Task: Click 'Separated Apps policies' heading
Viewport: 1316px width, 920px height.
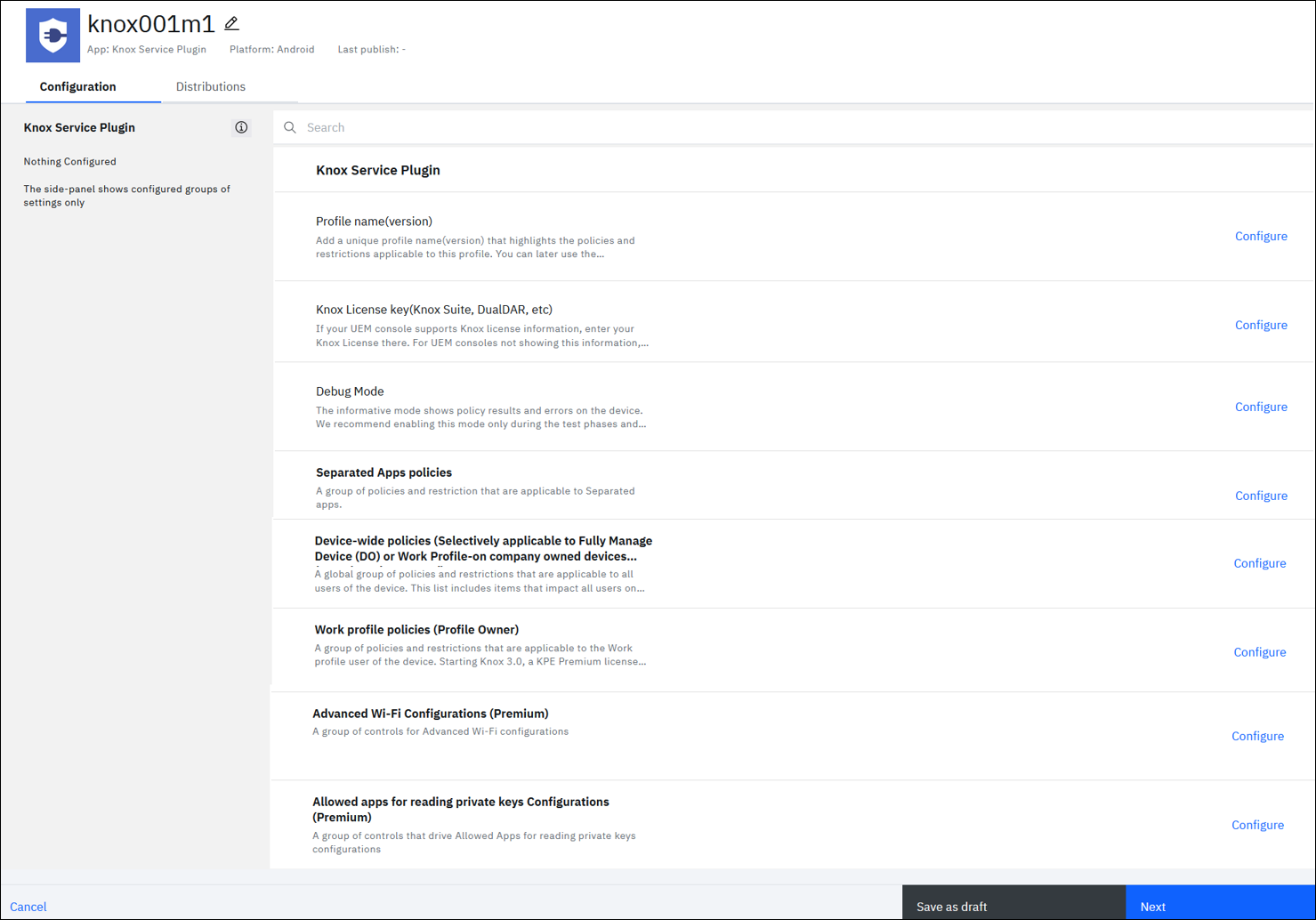Action: tap(383, 472)
